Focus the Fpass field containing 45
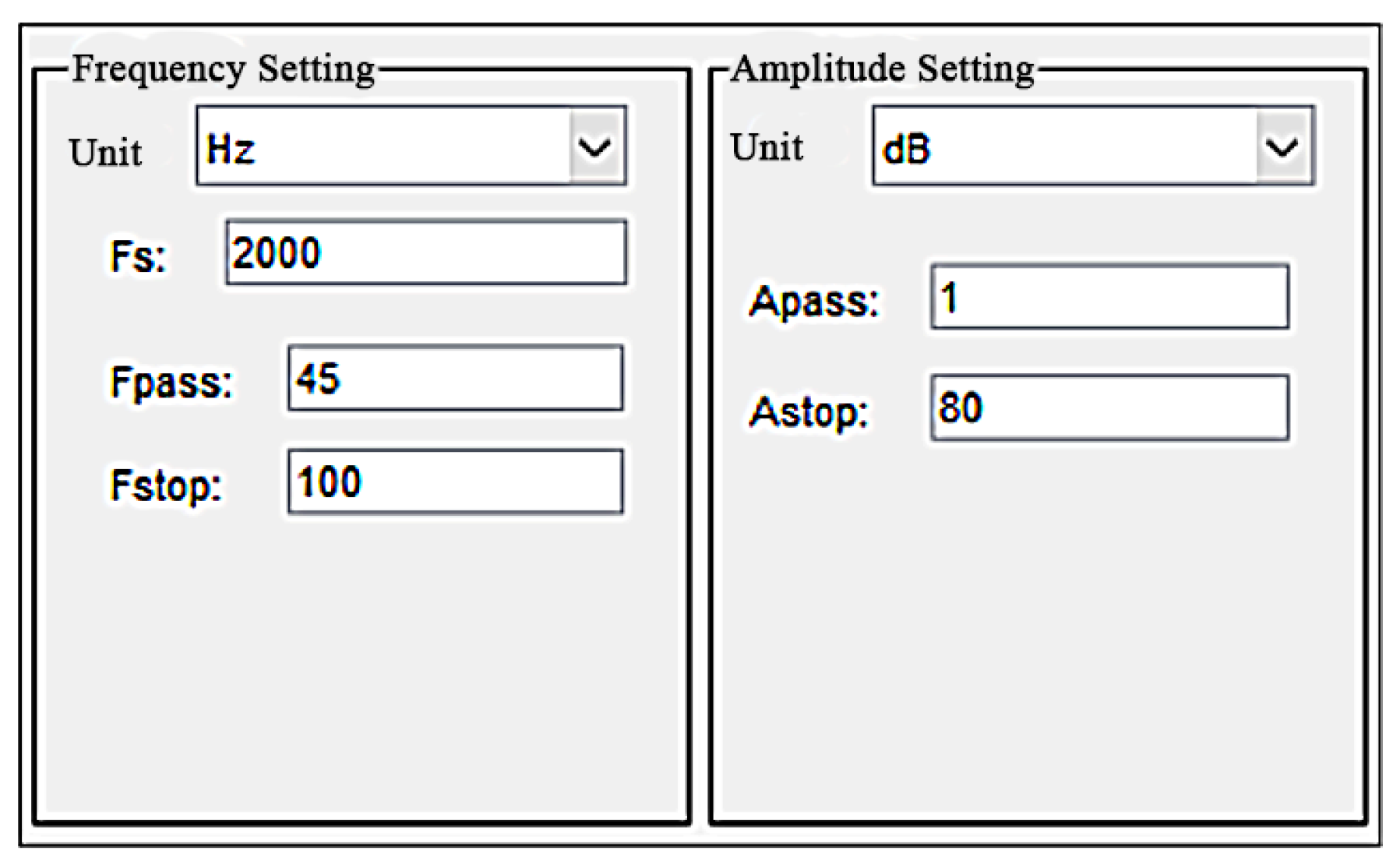 coord(455,379)
